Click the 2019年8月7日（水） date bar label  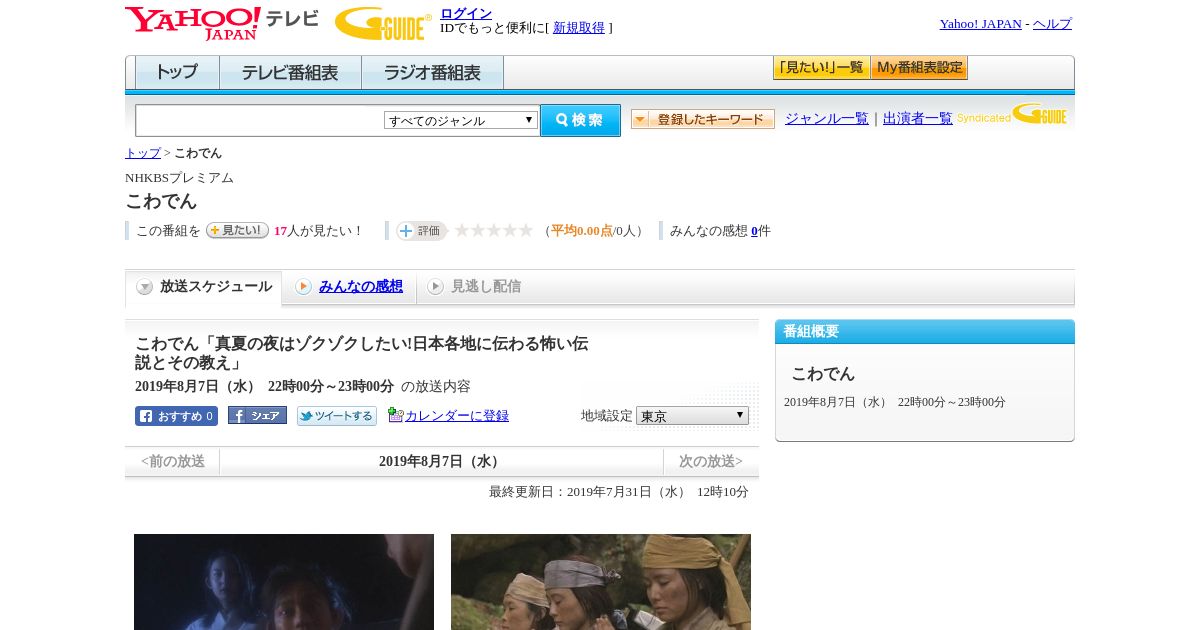pyautogui.click(x=441, y=461)
